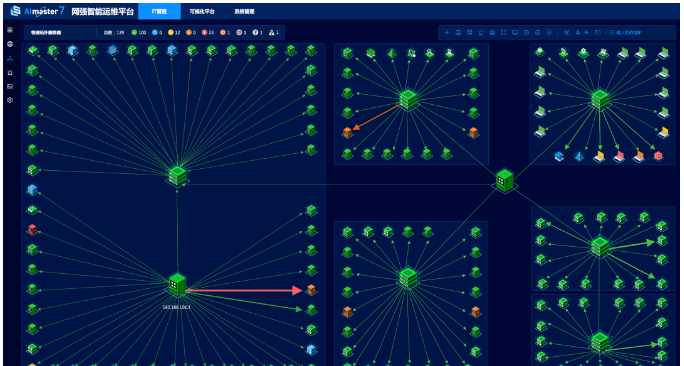
Task: Open the 系统管理 tab
Action: point(244,11)
